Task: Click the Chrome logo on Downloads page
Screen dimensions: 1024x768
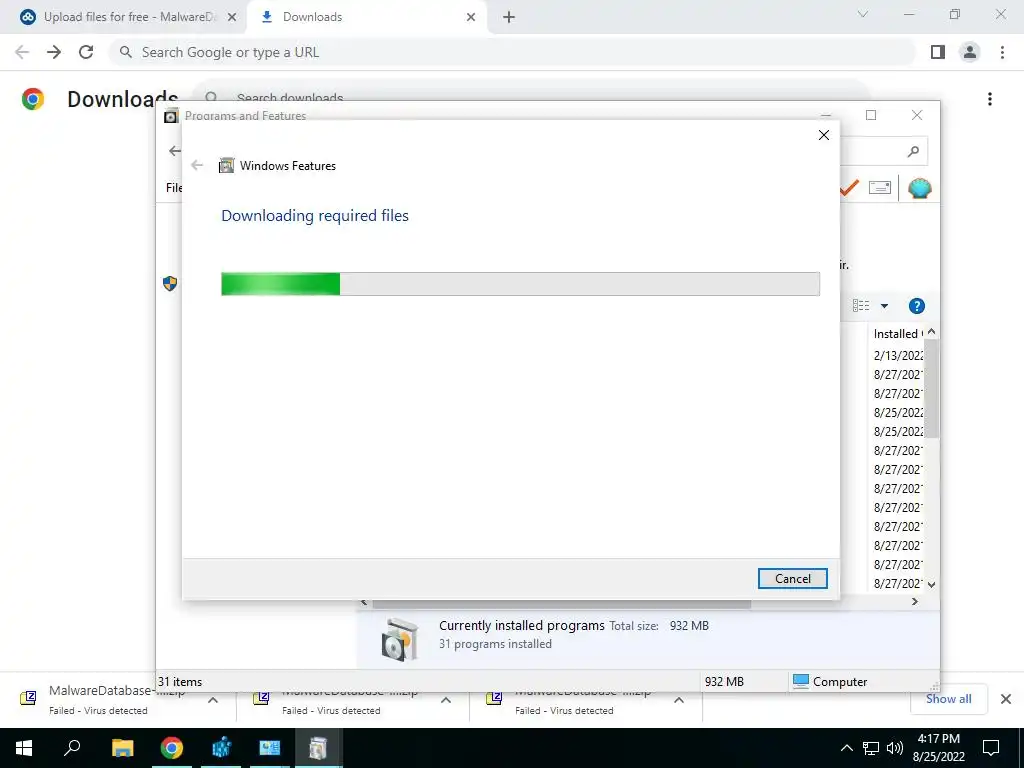Action: tap(33, 99)
